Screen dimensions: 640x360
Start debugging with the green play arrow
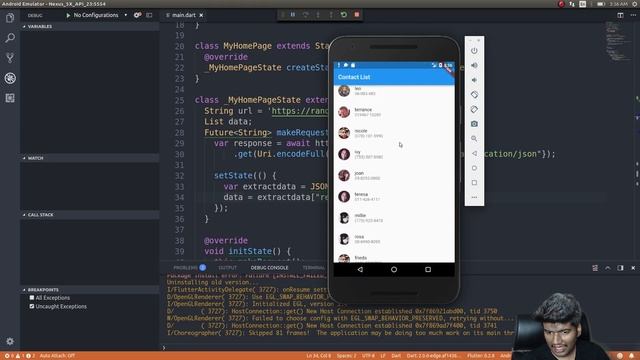coord(68,15)
